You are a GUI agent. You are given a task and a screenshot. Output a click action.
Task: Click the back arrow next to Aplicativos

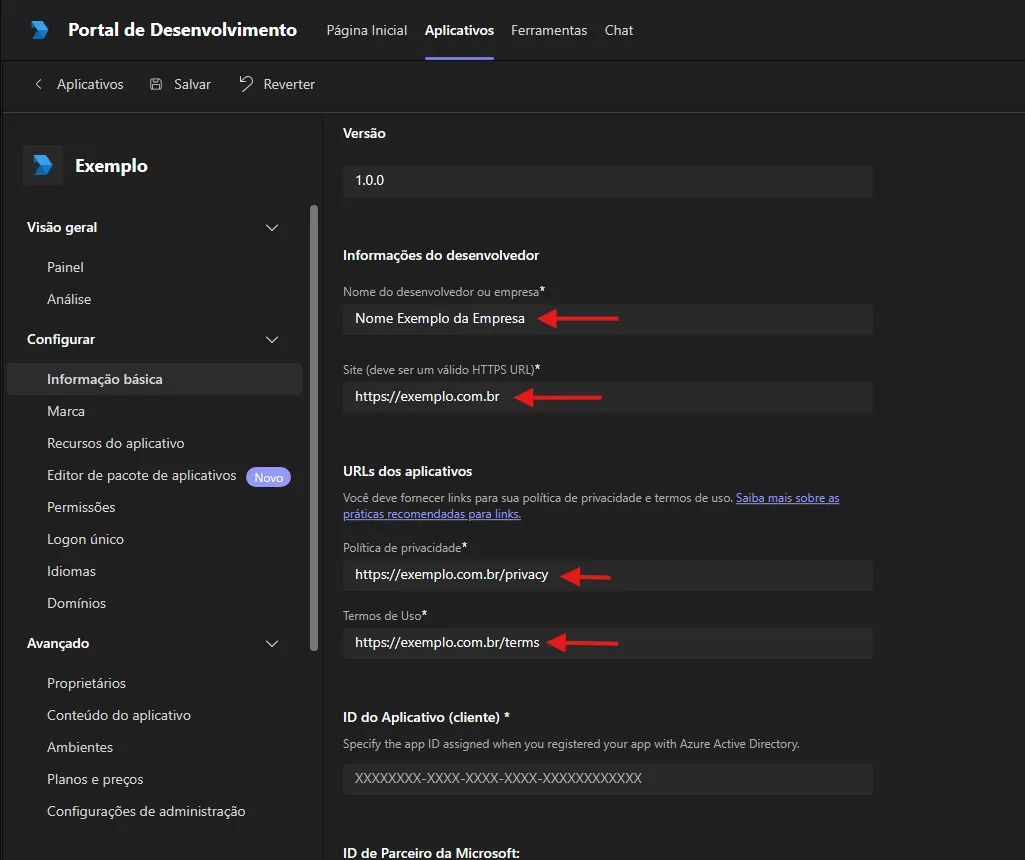point(39,84)
